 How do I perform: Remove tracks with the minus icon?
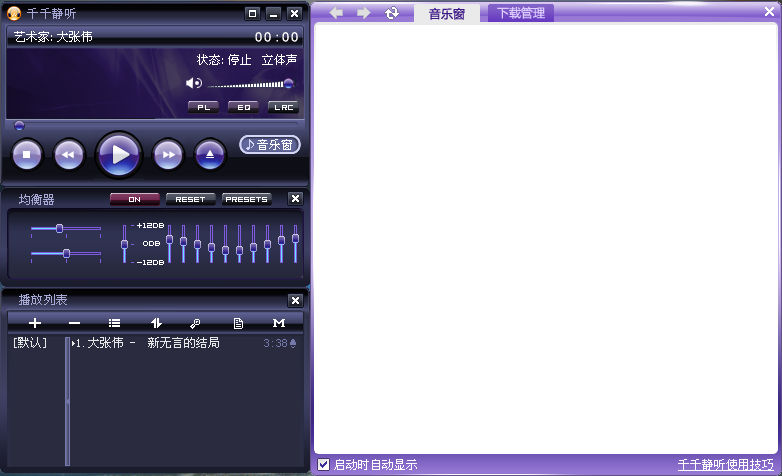click(74, 323)
